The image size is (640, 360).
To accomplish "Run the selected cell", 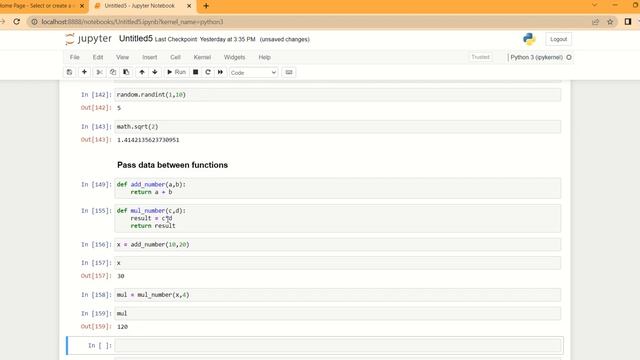I will (176, 72).
